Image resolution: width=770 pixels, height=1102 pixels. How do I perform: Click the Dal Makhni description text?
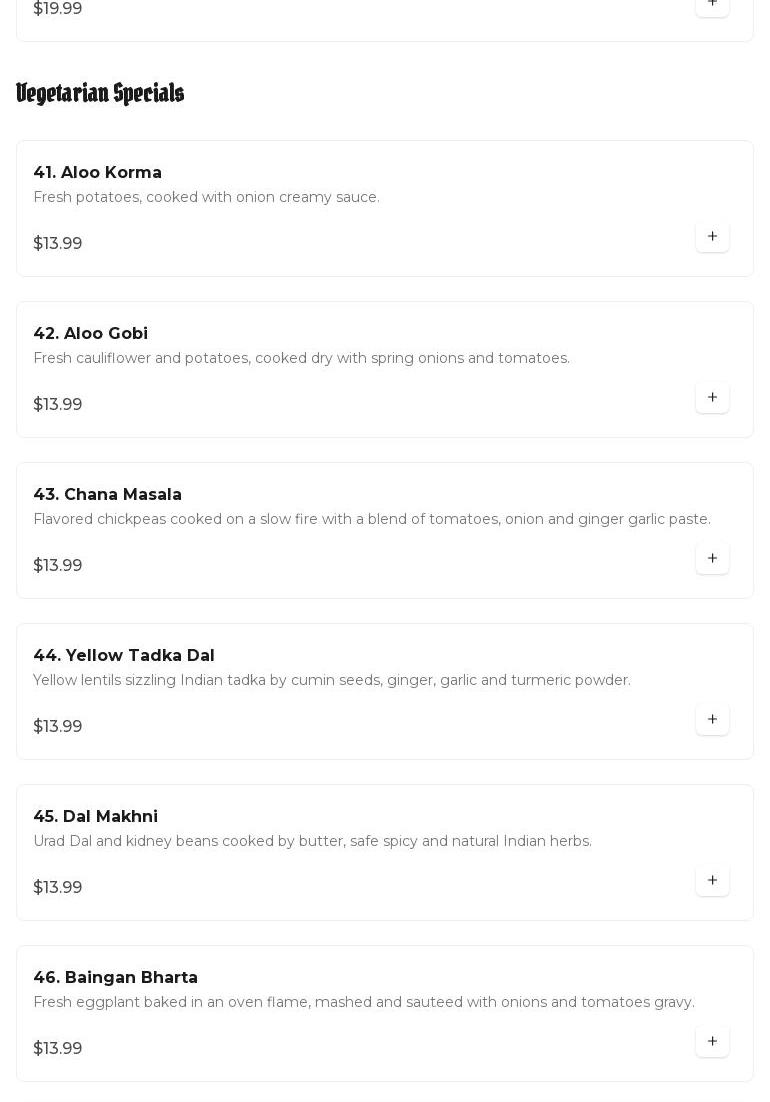click(x=312, y=842)
